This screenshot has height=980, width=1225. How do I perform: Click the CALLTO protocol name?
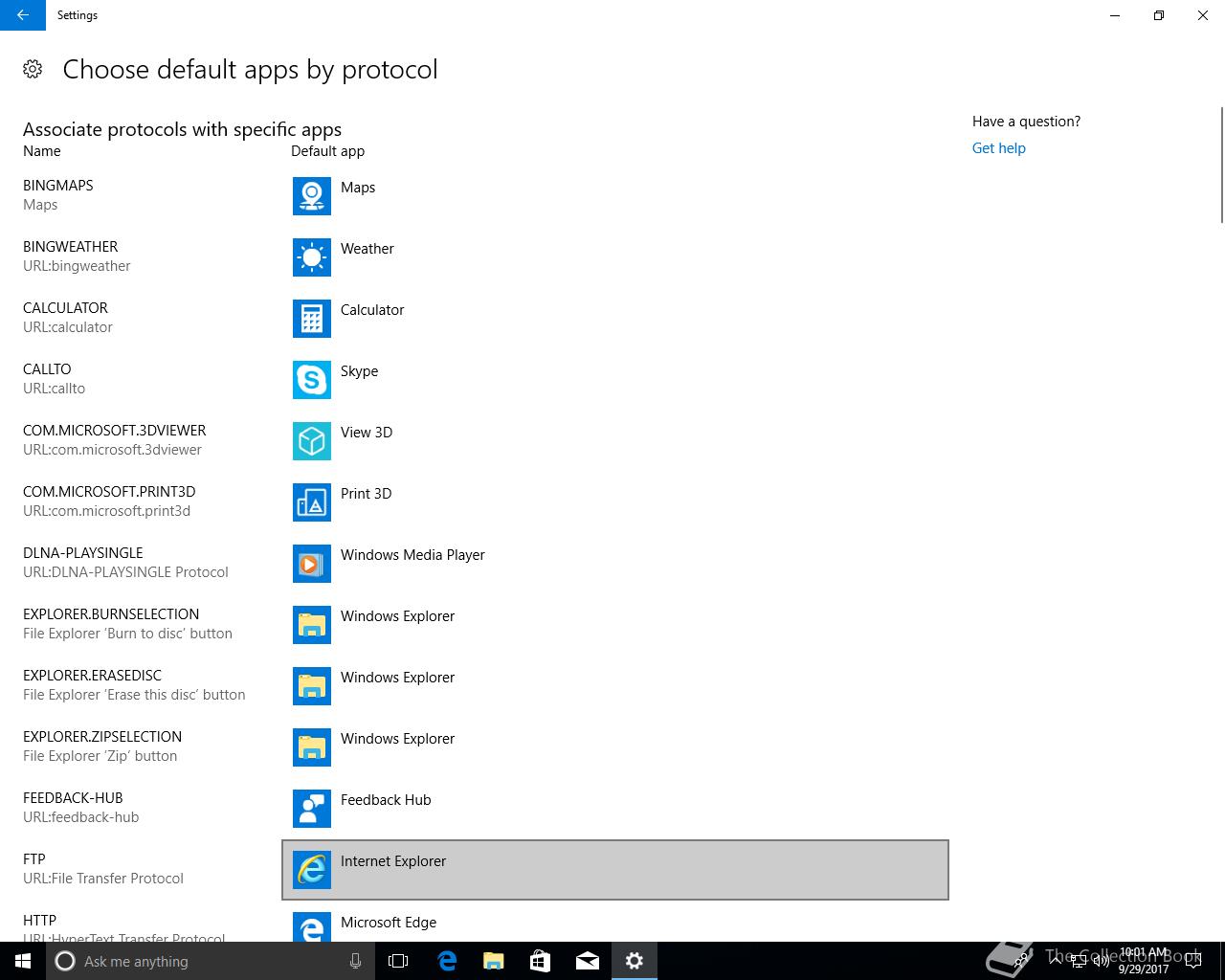click(47, 369)
